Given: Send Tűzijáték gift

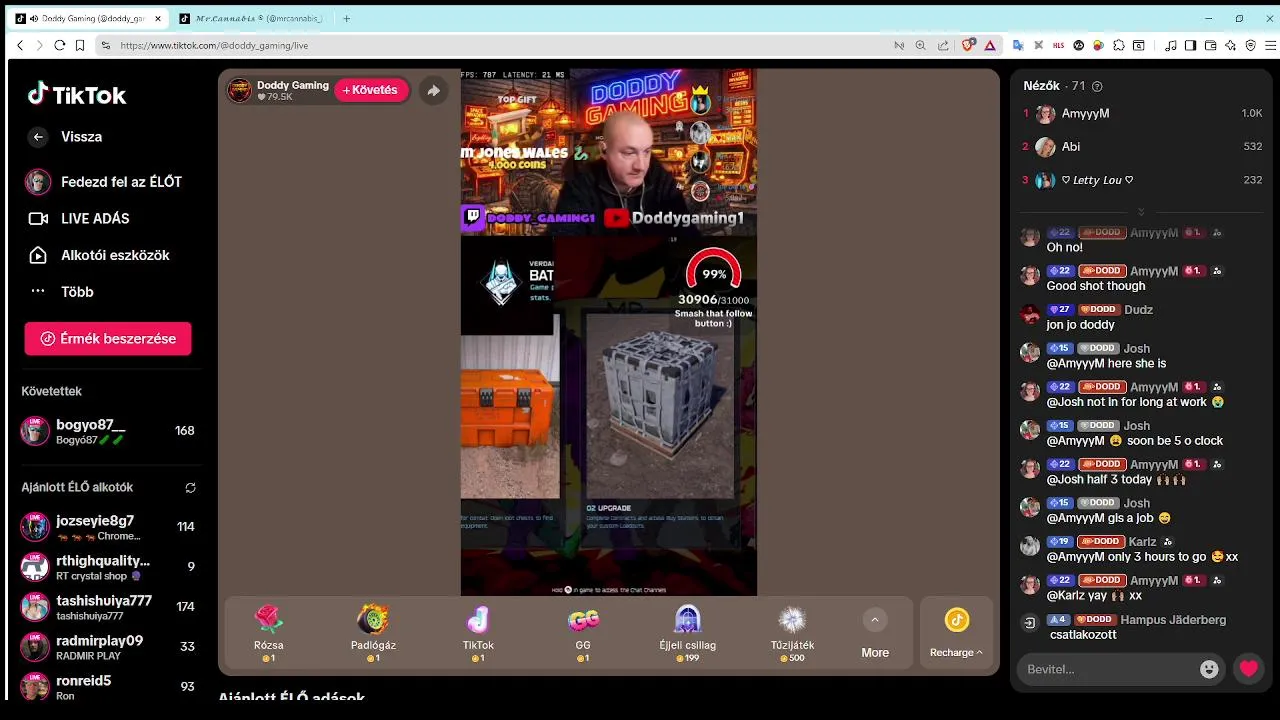Looking at the screenshot, I should [792, 633].
